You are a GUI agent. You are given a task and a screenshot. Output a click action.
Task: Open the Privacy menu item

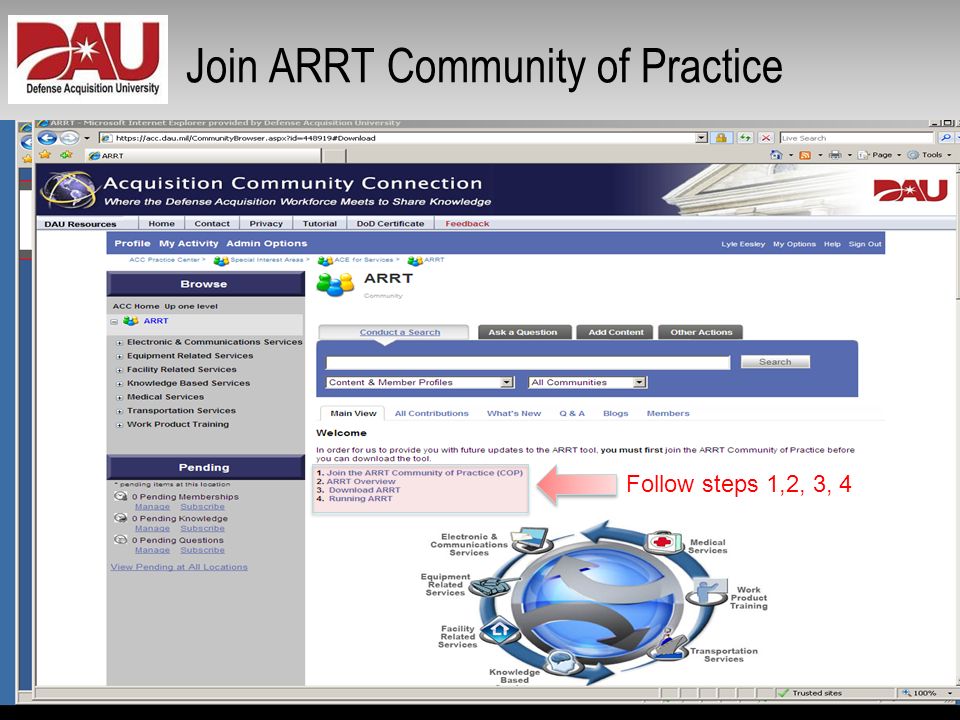point(266,223)
